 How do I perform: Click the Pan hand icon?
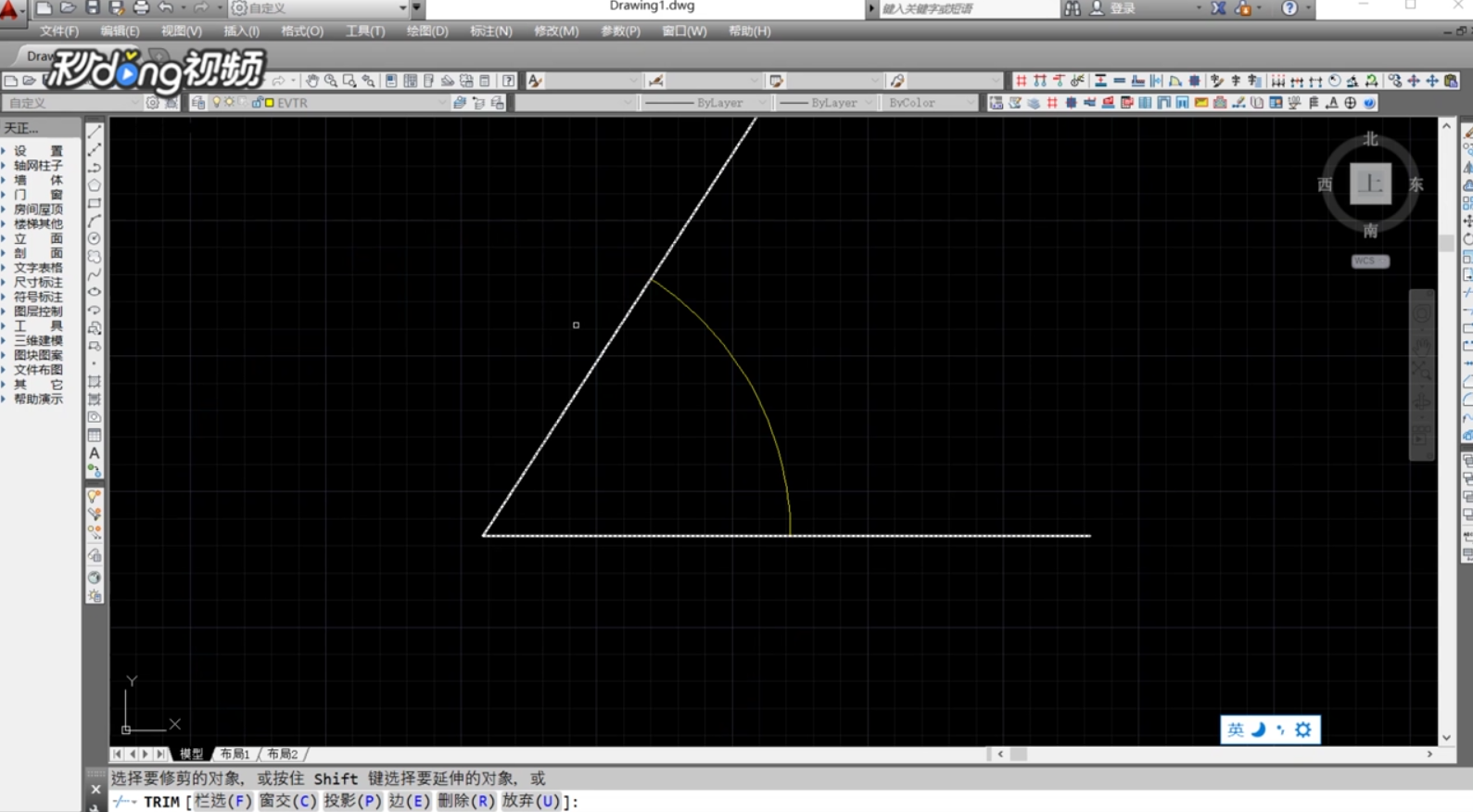312,81
